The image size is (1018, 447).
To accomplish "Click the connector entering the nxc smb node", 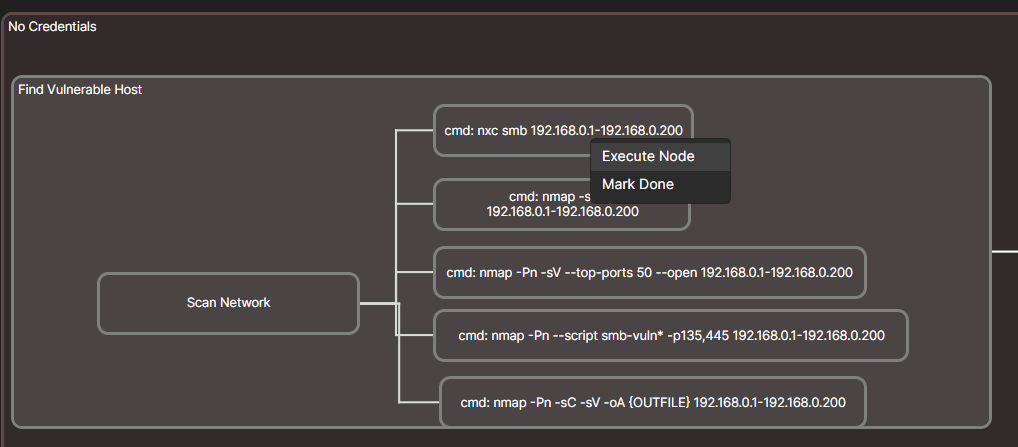I will click(x=415, y=130).
